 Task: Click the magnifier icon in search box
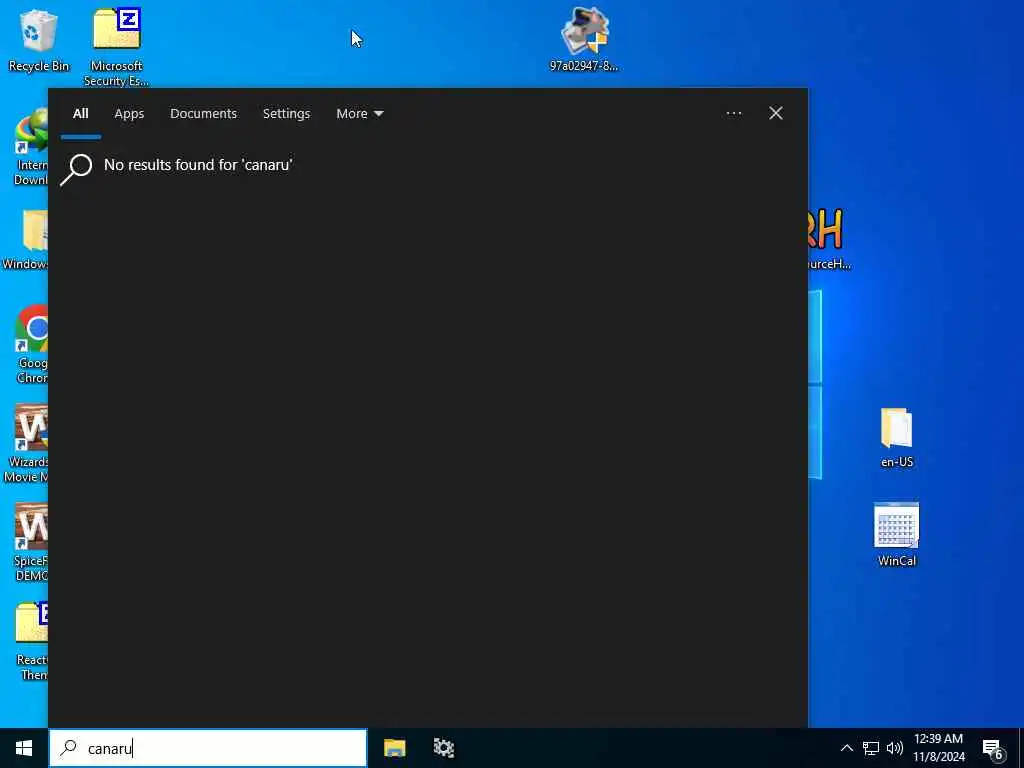point(69,748)
